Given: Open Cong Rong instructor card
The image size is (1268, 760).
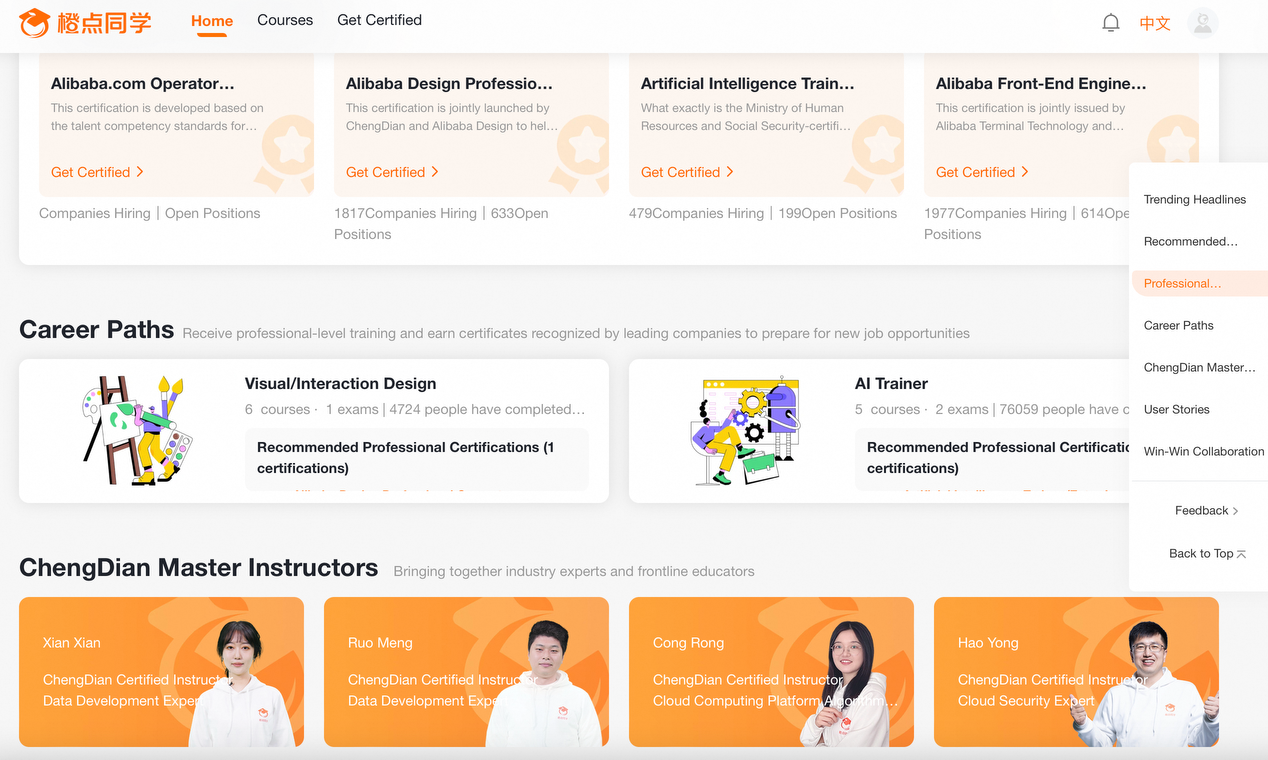Looking at the screenshot, I should coord(771,671).
